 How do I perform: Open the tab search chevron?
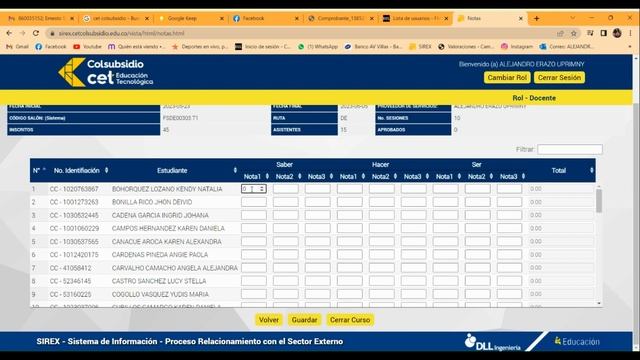pos(572,18)
